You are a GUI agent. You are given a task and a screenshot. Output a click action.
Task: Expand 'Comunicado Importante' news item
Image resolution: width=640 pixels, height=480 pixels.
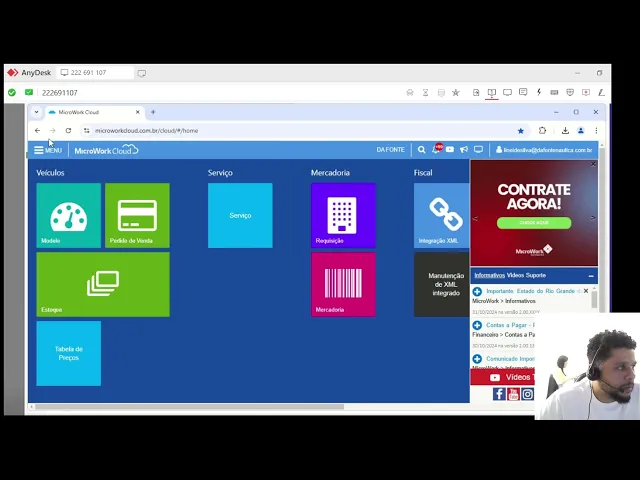click(x=477, y=359)
